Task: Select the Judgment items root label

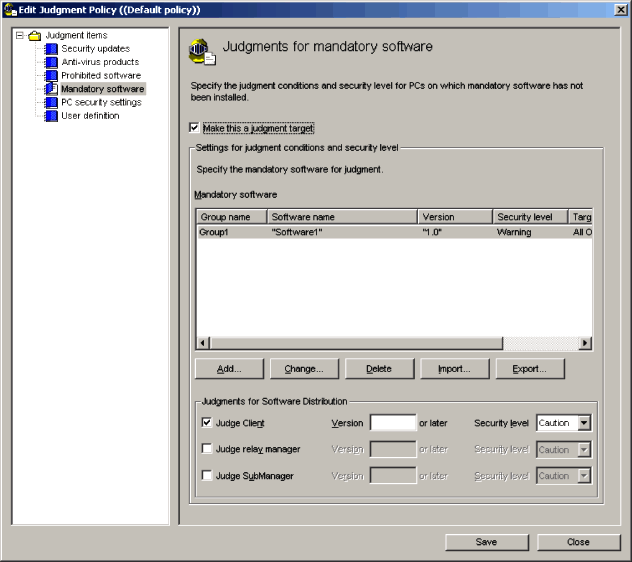Action: tap(77, 35)
